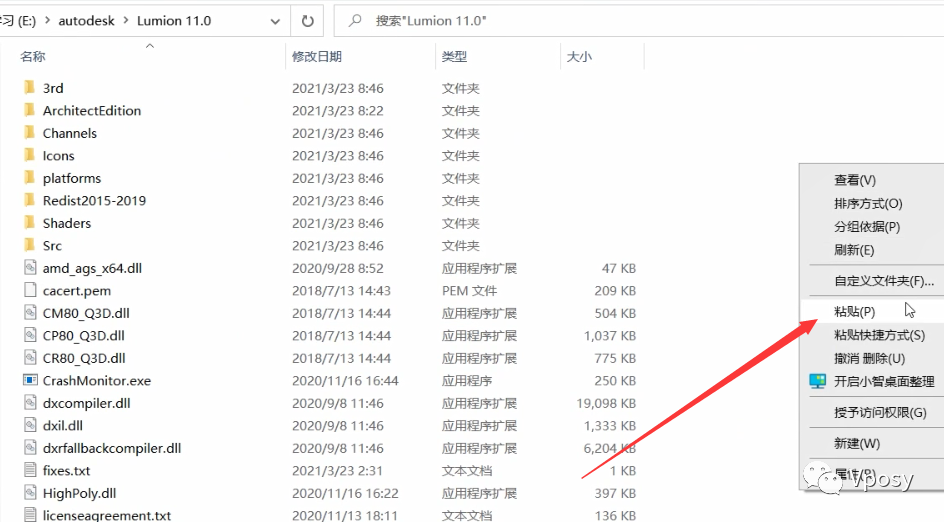The width and height of the screenshot is (944, 522).
Task: Click the CrashMonitor.exe application icon
Action: click(30, 381)
